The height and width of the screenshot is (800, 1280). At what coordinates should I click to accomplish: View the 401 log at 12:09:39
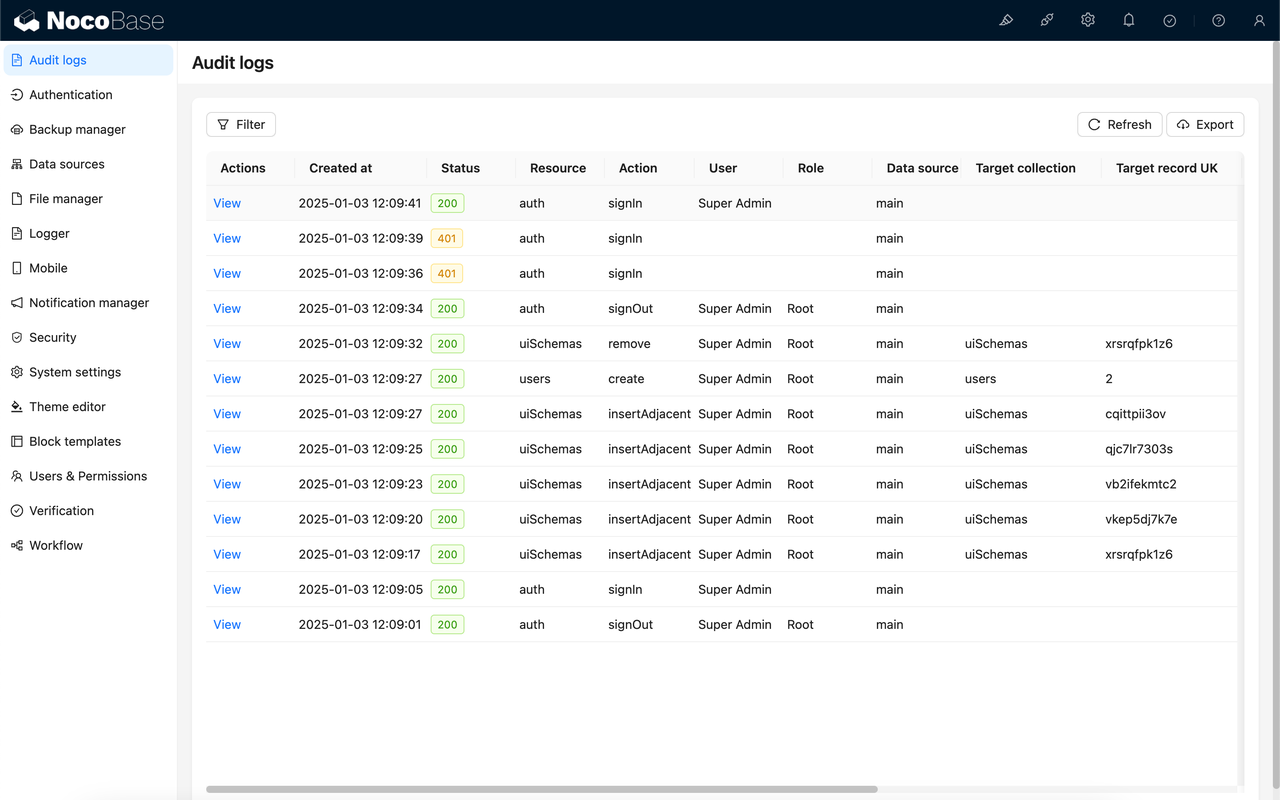coord(227,238)
